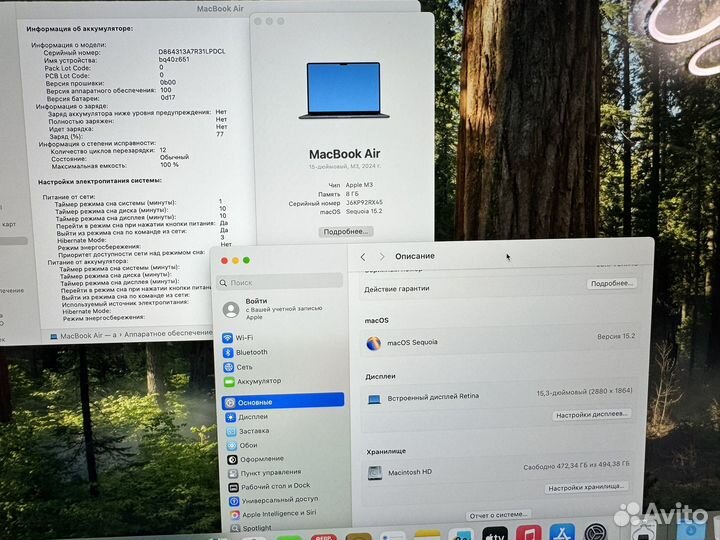
Task: Open System Settings from the Dock
Action: tap(596, 532)
